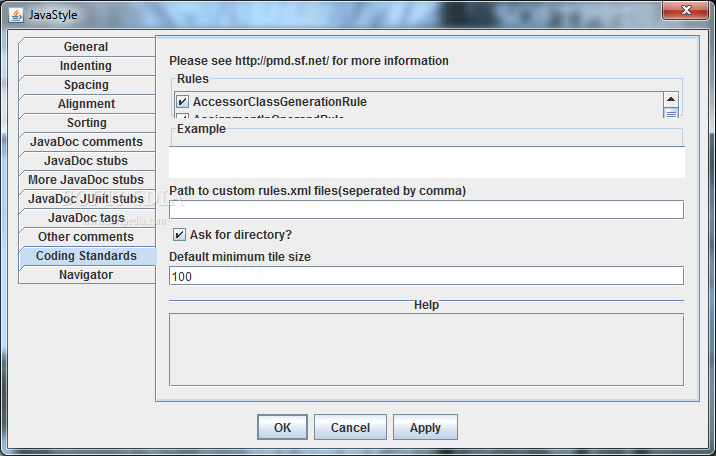Select the Alignment tab
This screenshot has height=456, width=716.
pyautogui.click(x=87, y=104)
